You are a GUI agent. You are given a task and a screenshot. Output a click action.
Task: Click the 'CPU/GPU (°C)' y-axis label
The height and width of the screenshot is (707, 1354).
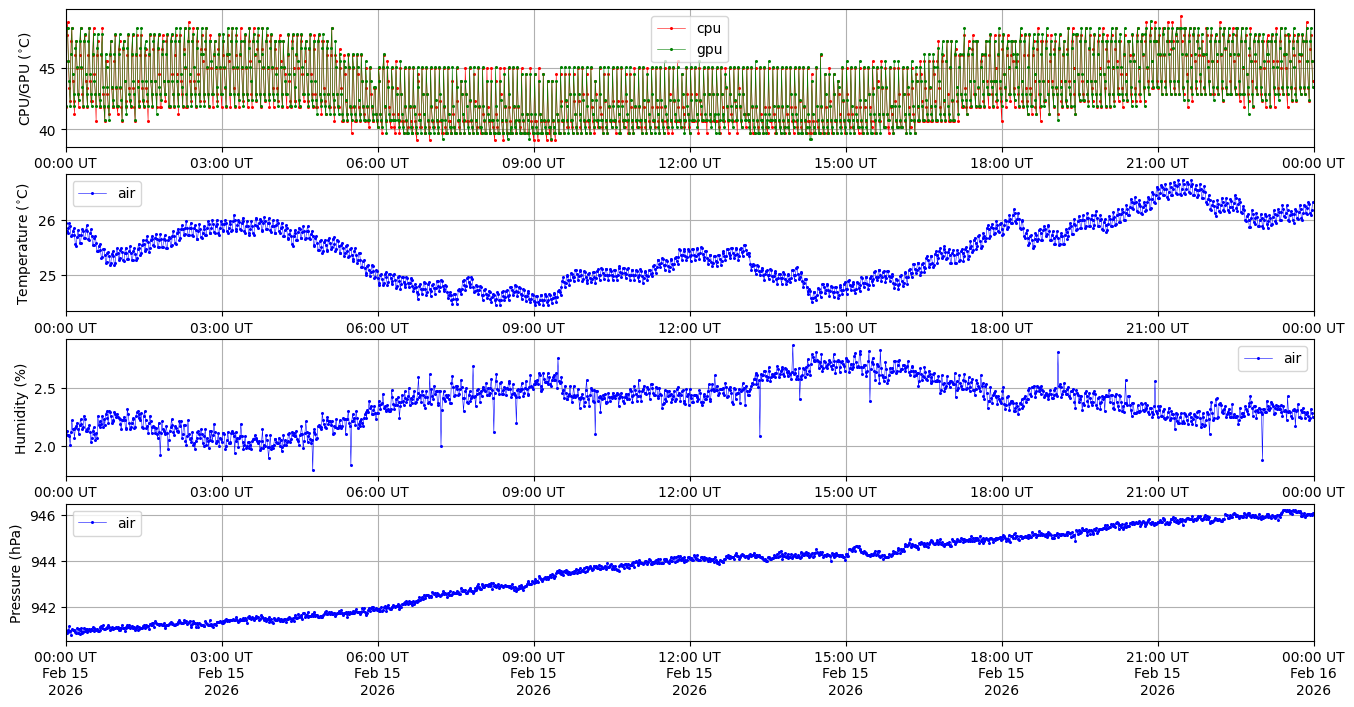point(24,79)
